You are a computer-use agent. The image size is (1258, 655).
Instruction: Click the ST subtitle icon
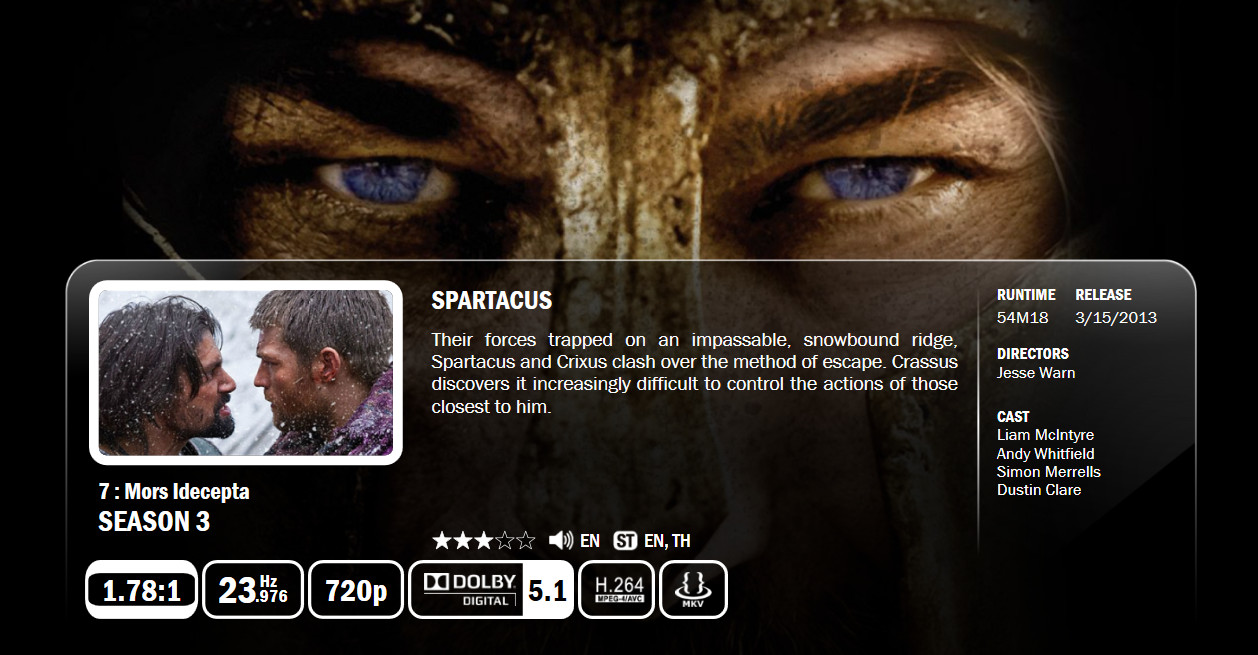point(625,541)
